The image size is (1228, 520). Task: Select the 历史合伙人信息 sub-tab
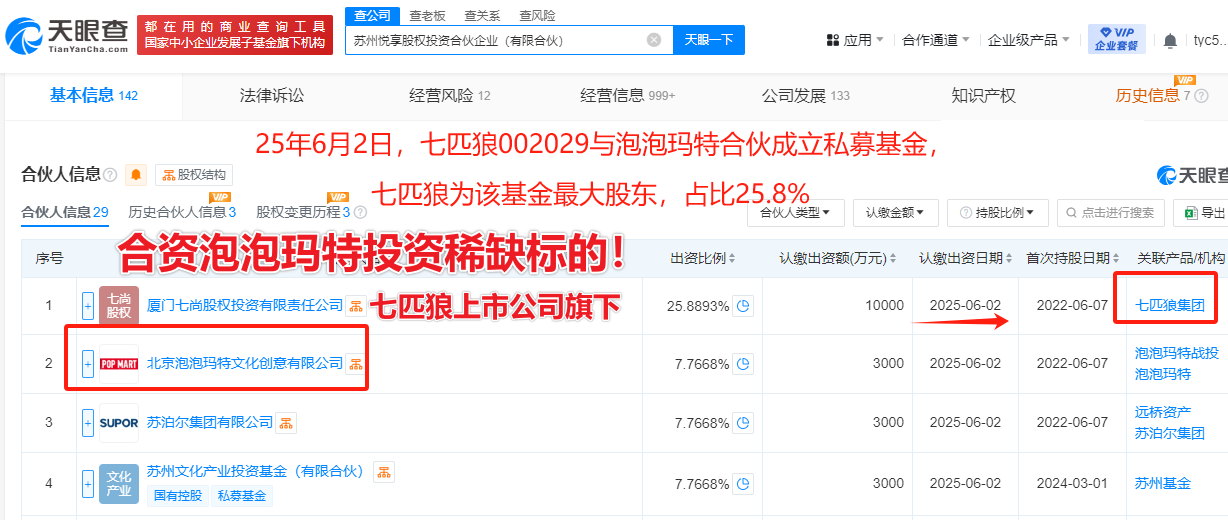tap(182, 212)
